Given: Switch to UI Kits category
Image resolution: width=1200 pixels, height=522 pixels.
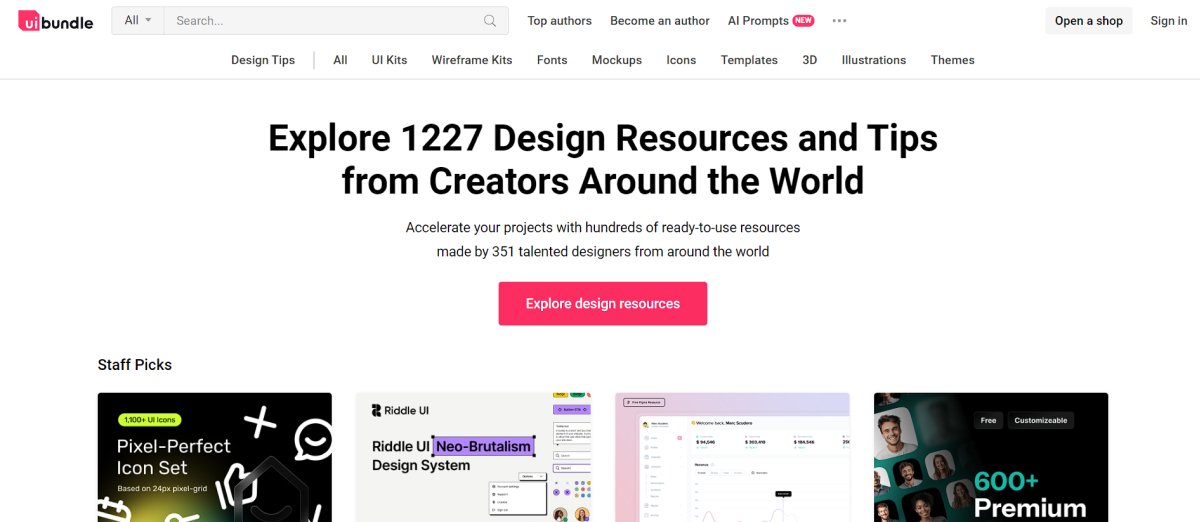Looking at the screenshot, I should coord(389,60).
